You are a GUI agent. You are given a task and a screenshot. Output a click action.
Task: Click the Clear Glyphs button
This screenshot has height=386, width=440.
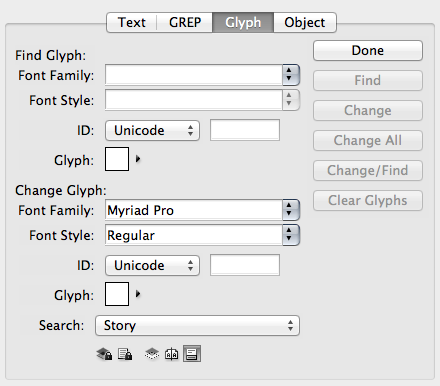[368, 200]
